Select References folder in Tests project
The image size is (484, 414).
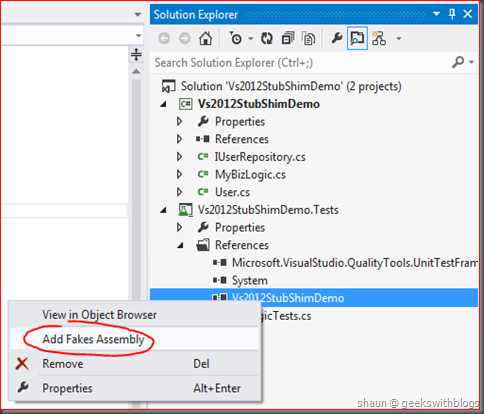[242, 245]
